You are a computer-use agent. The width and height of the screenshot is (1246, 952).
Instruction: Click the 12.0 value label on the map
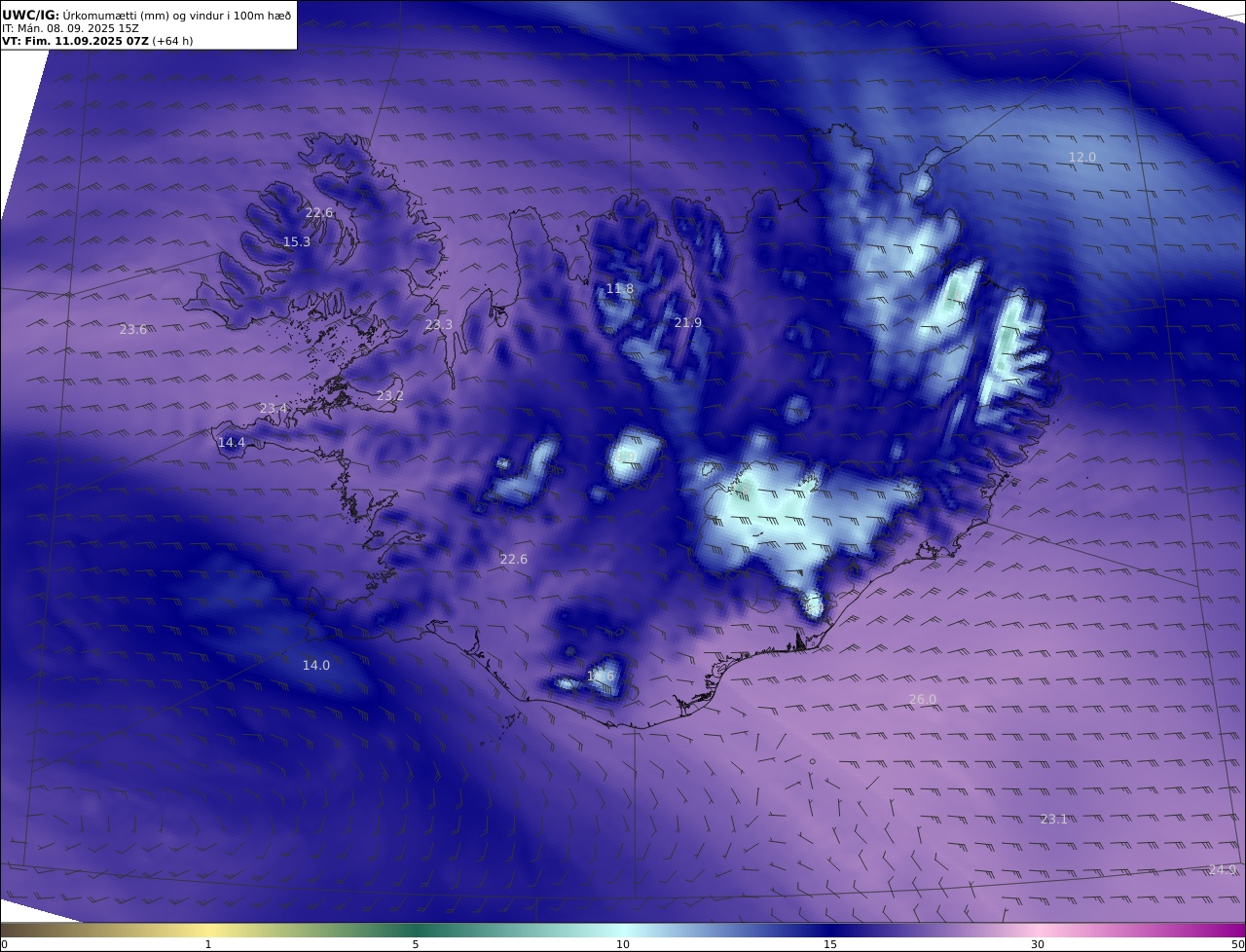[x=1082, y=158]
